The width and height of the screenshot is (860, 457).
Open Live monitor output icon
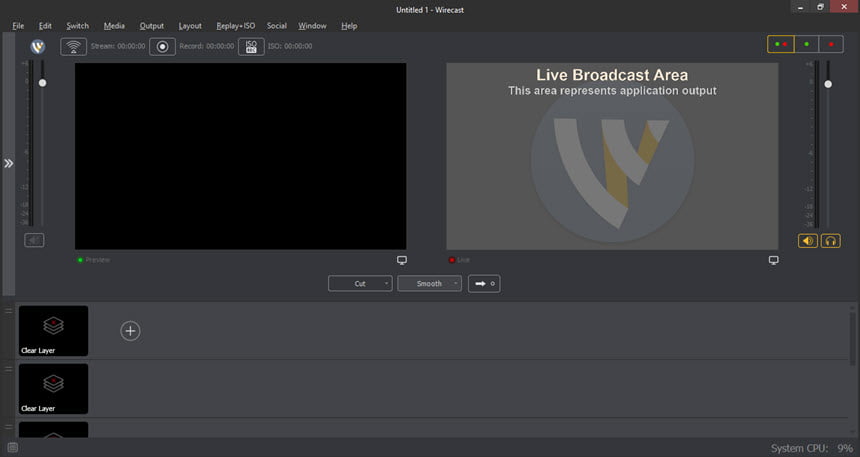(x=773, y=260)
